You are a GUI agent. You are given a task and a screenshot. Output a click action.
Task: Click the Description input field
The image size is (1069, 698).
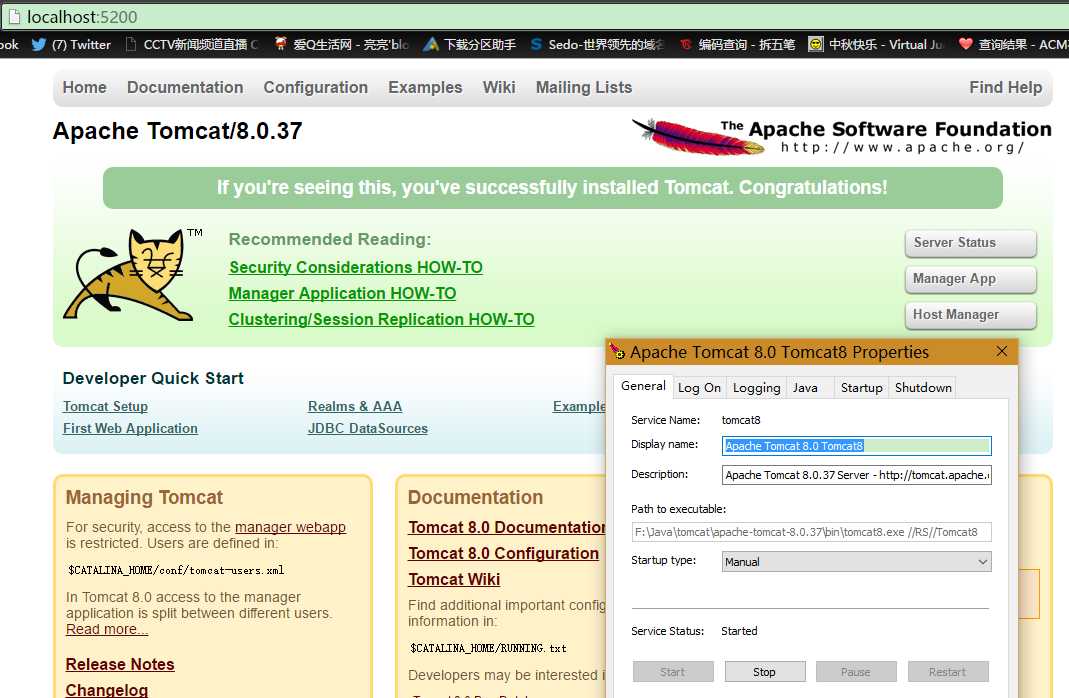pyautogui.click(x=856, y=475)
